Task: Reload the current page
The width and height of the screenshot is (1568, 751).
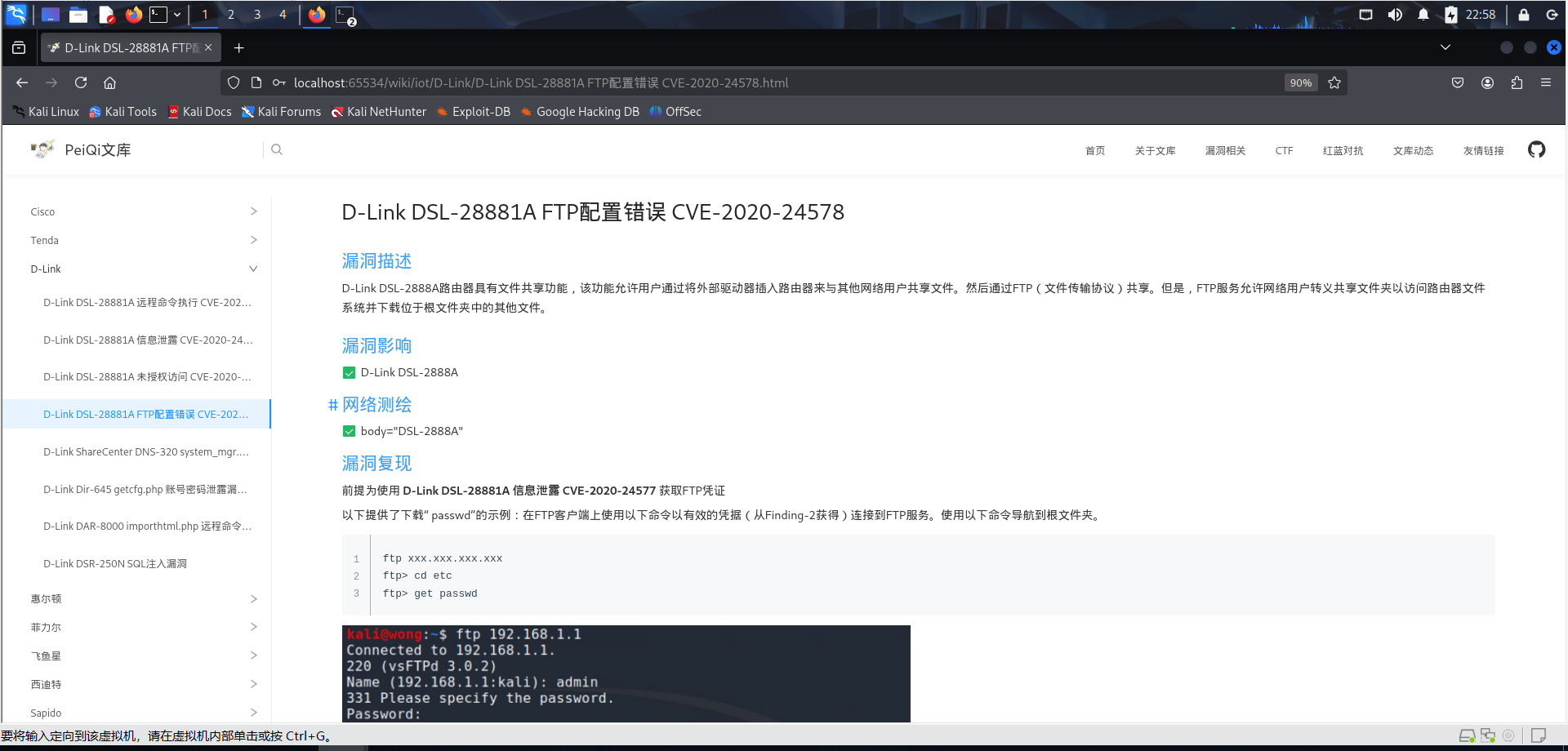Action: (x=81, y=82)
